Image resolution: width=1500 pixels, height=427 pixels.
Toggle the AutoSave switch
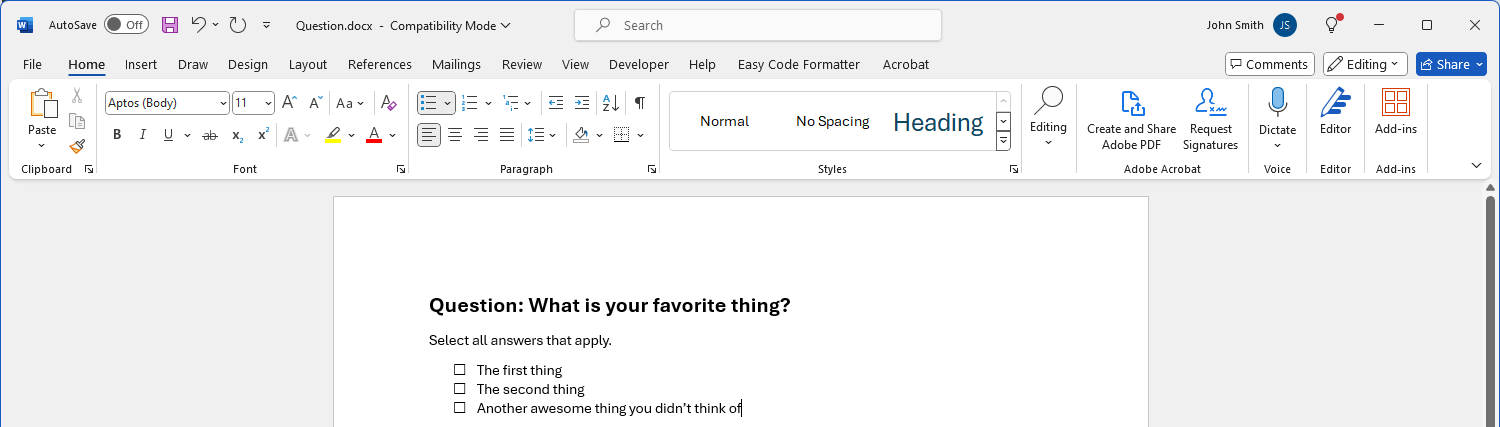click(125, 25)
